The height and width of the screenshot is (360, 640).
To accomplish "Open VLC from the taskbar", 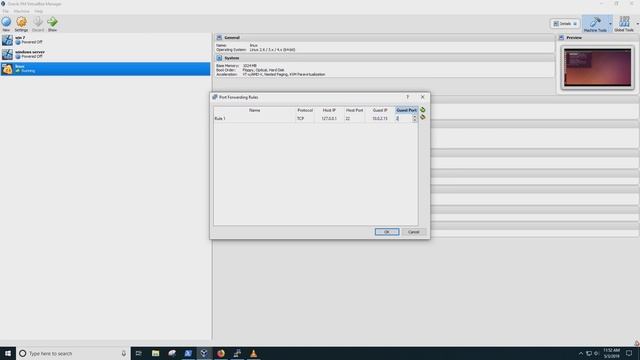I will click(253, 353).
